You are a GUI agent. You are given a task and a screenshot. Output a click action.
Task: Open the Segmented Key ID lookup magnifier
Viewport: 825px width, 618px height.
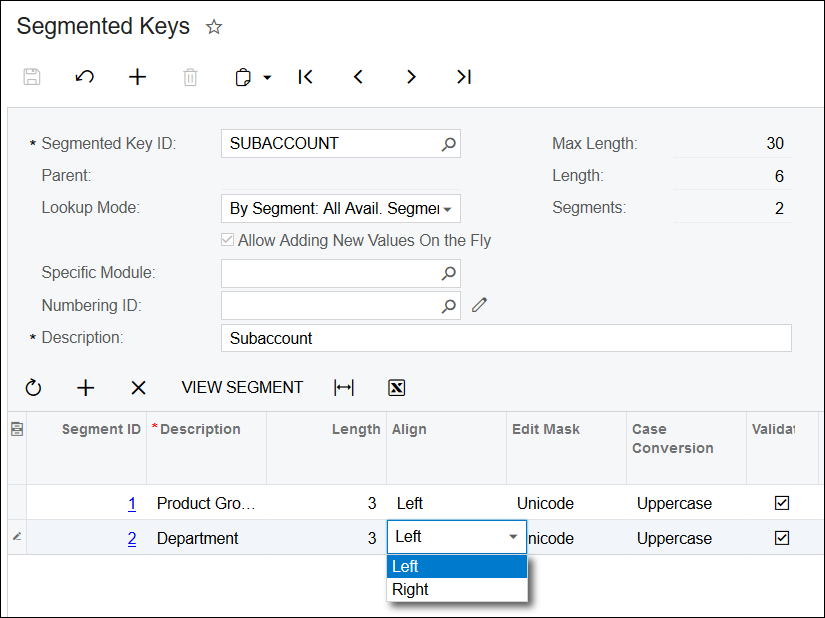[448, 144]
